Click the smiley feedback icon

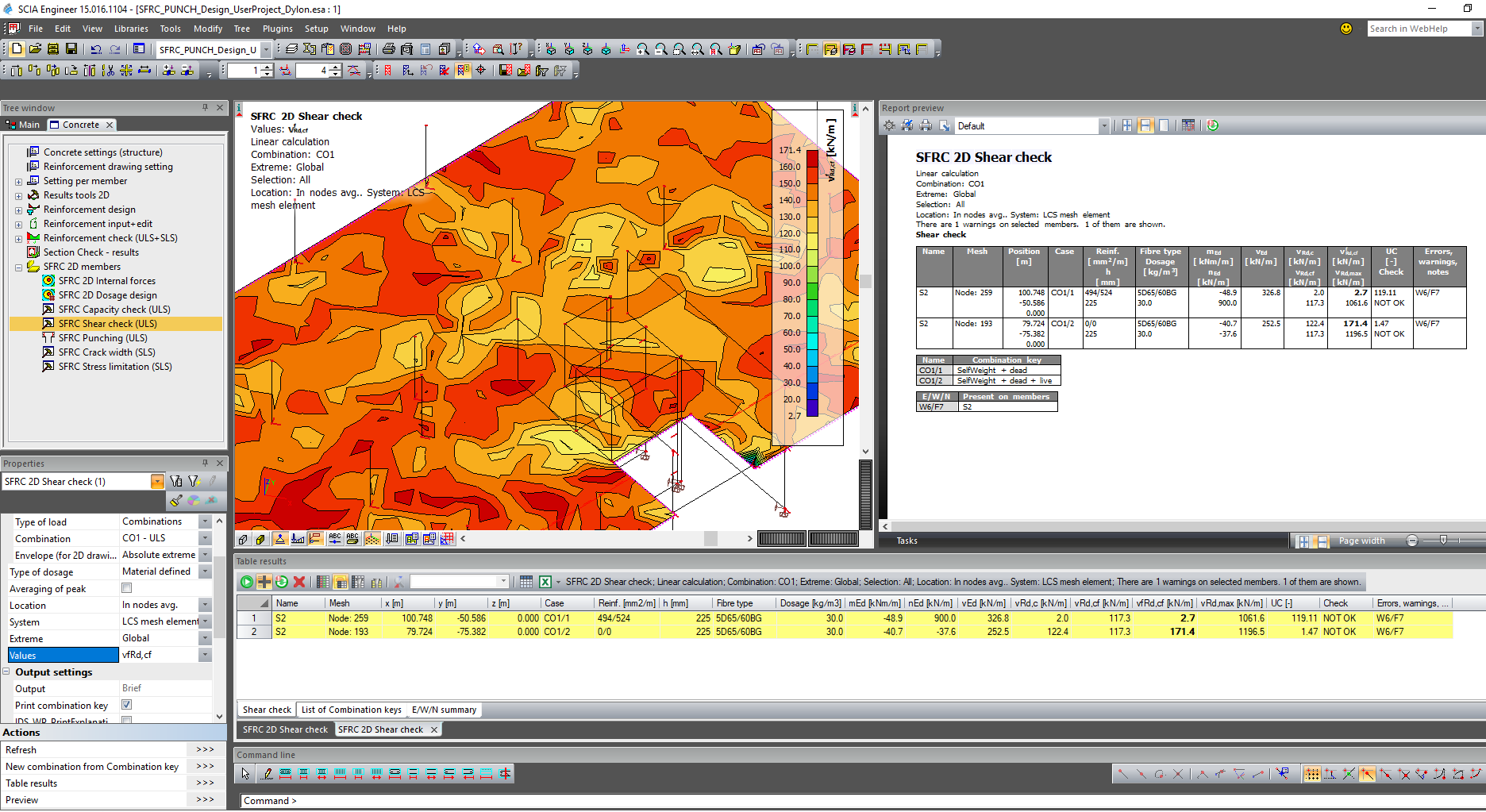[1346, 29]
